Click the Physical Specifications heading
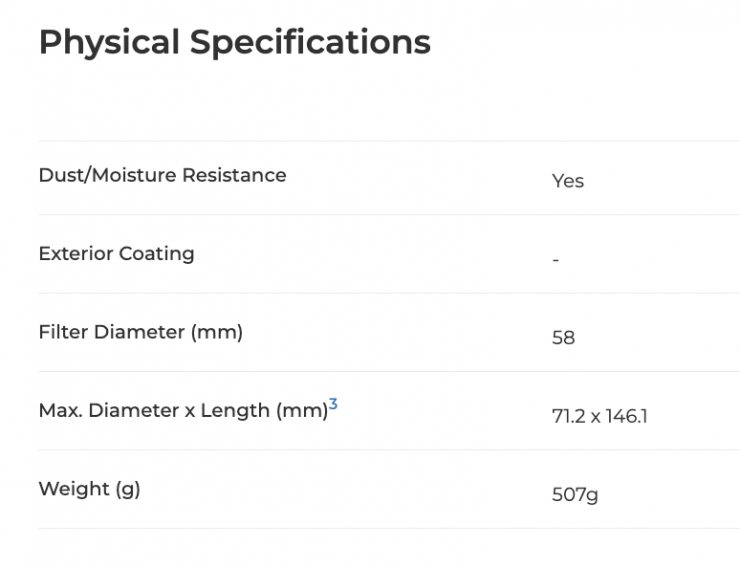 tap(234, 42)
